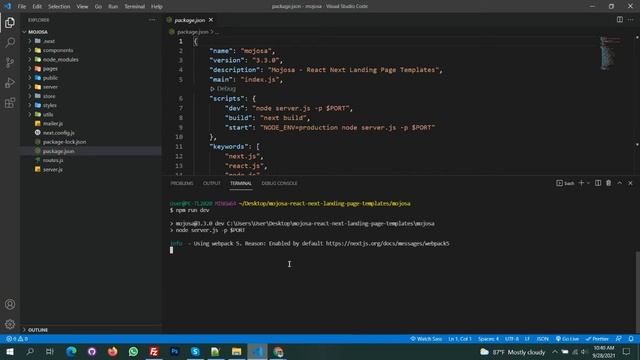Switch to the OUTPUT tab
This screenshot has height=360, width=640.
click(x=211, y=183)
